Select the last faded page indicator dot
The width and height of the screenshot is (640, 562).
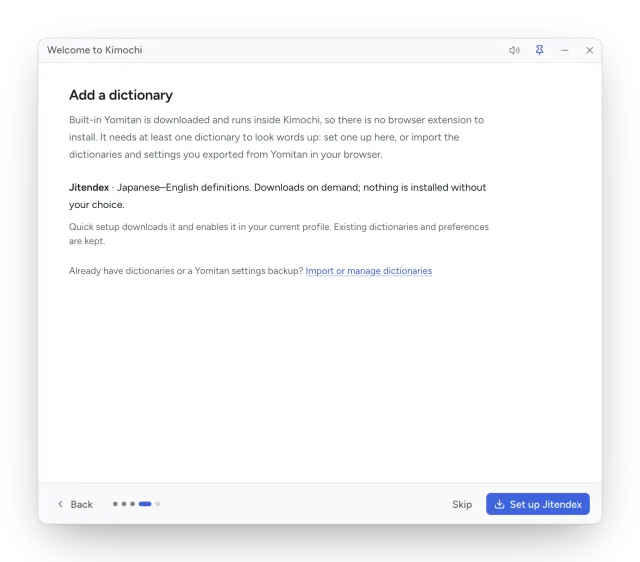[158, 504]
